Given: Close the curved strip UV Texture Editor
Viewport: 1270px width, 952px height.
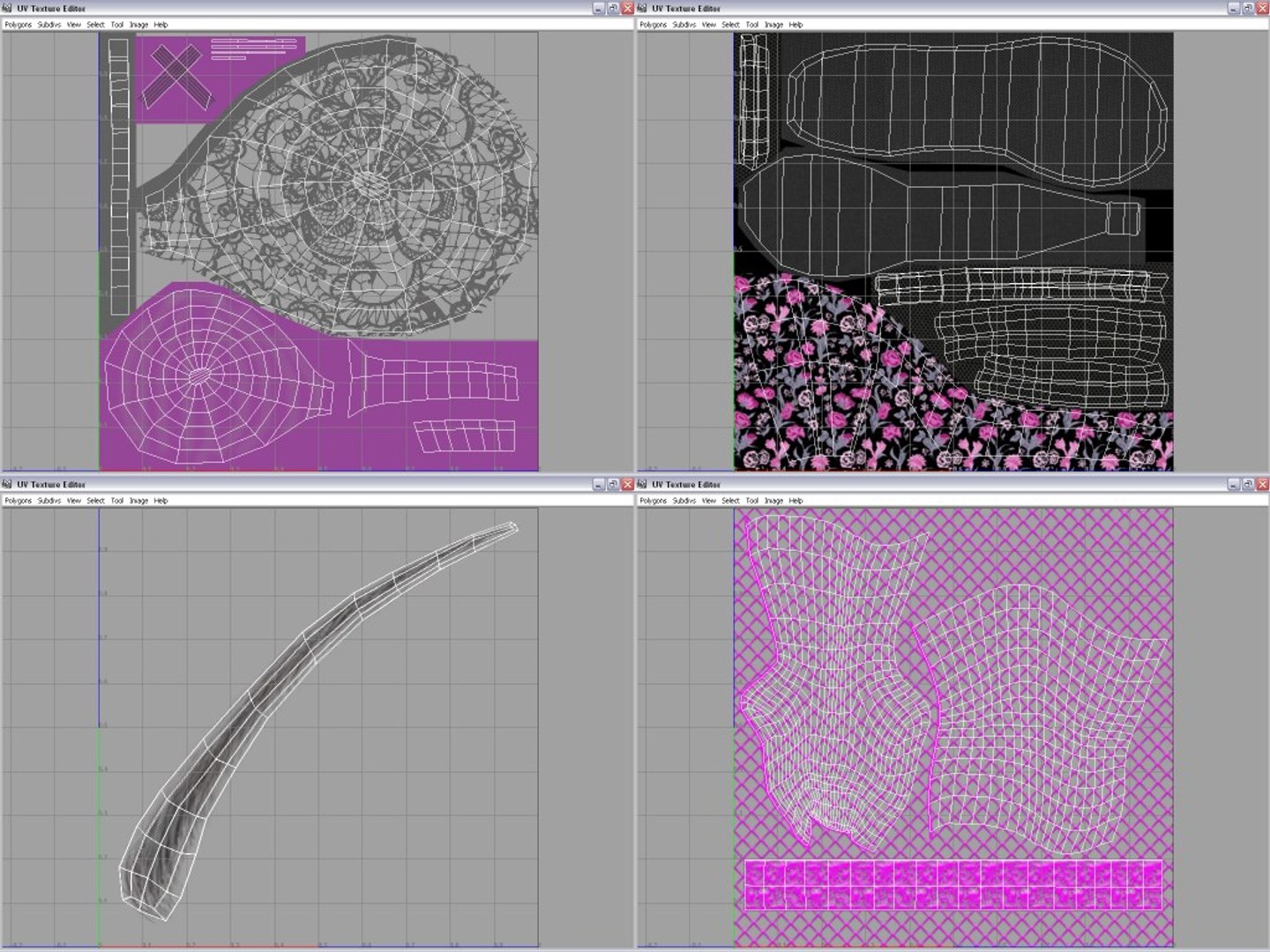Looking at the screenshot, I should (x=627, y=484).
